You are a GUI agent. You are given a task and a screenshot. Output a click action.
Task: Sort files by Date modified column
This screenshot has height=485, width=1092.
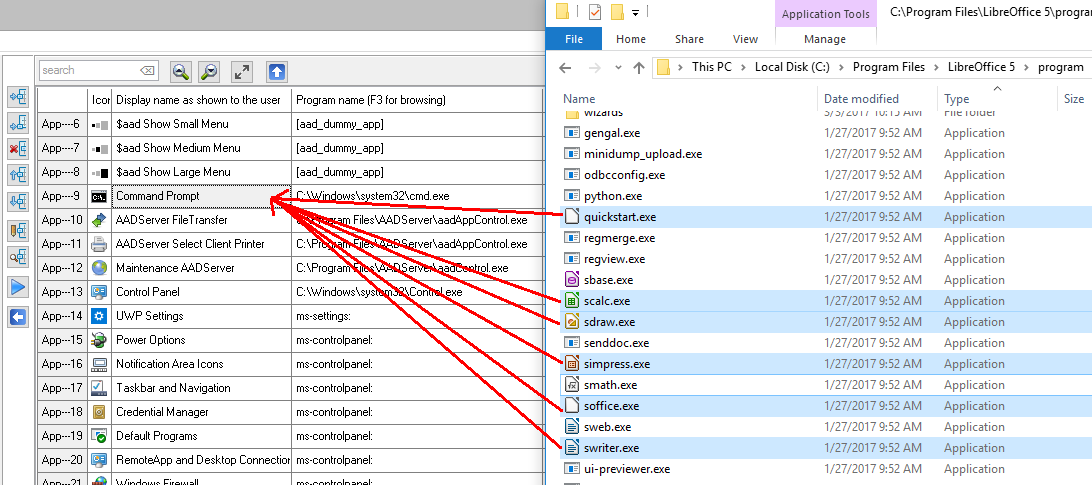coord(860,99)
